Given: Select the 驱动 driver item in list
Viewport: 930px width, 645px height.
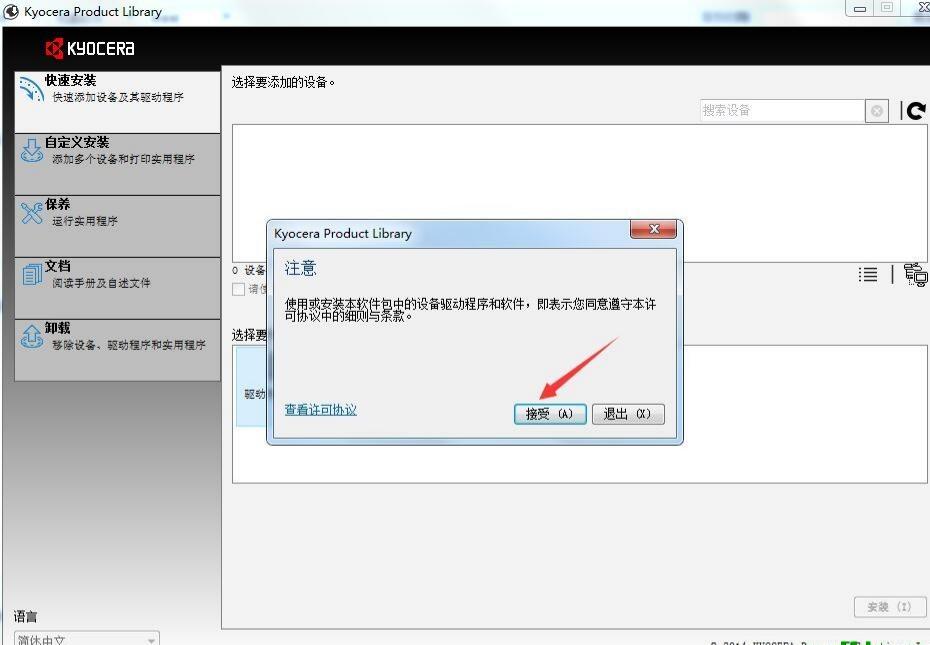Looking at the screenshot, I should 252,392.
